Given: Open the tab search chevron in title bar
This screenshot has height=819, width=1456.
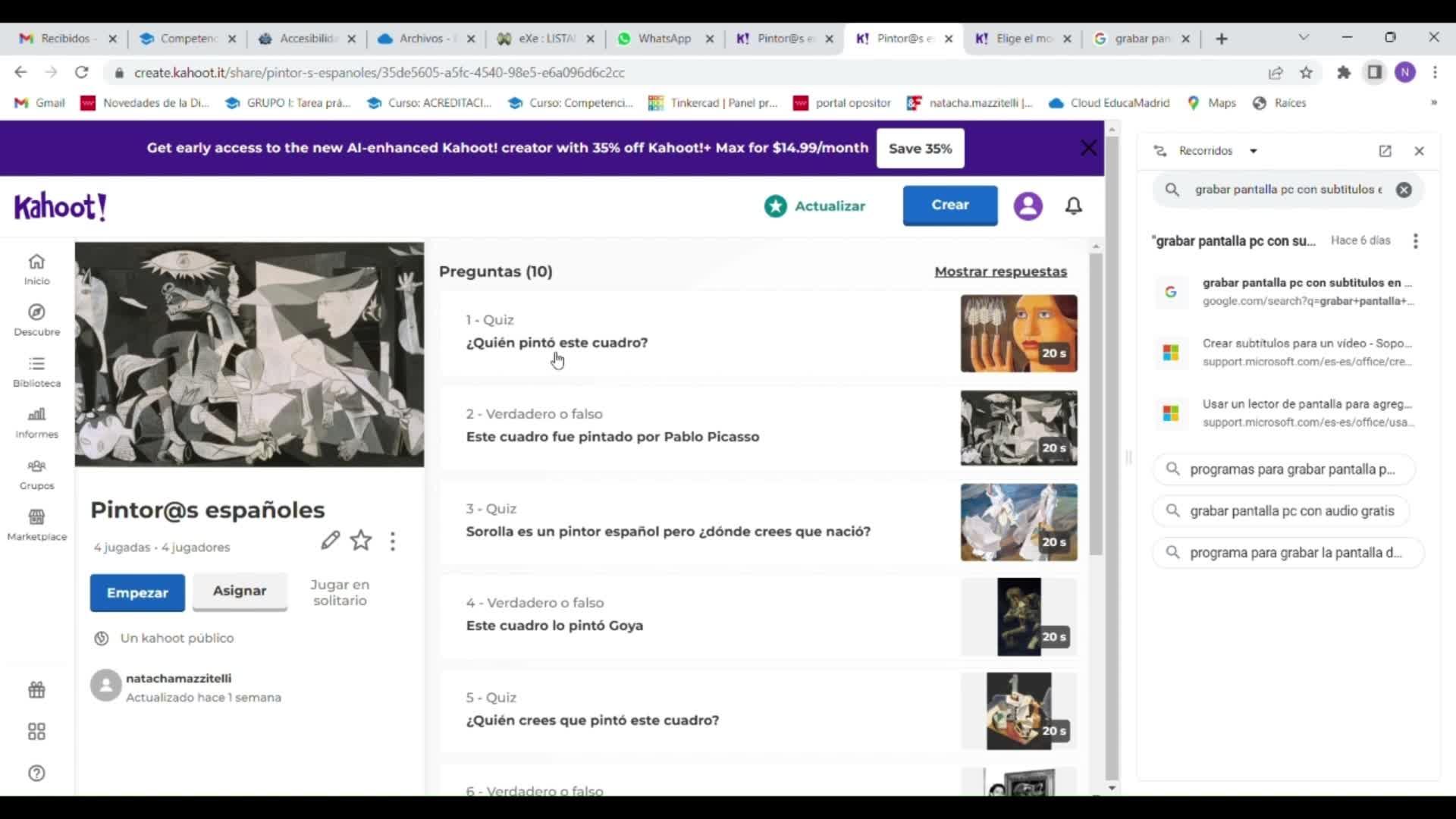Looking at the screenshot, I should pos(1304,38).
